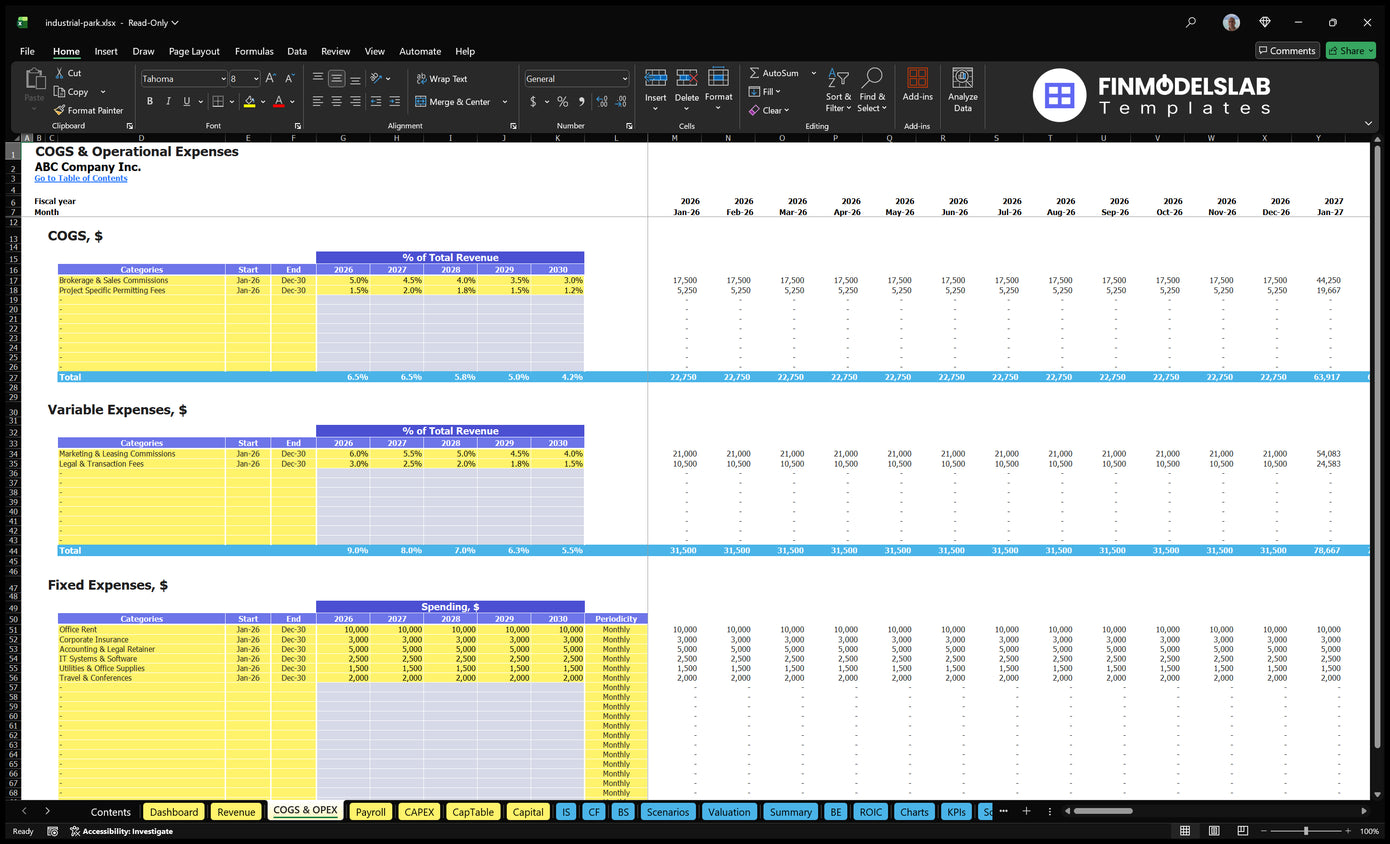Image resolution: width=1390 pixels, height=844 pixels.
Task: Click Merge & Center button
Action: (453, 101)
